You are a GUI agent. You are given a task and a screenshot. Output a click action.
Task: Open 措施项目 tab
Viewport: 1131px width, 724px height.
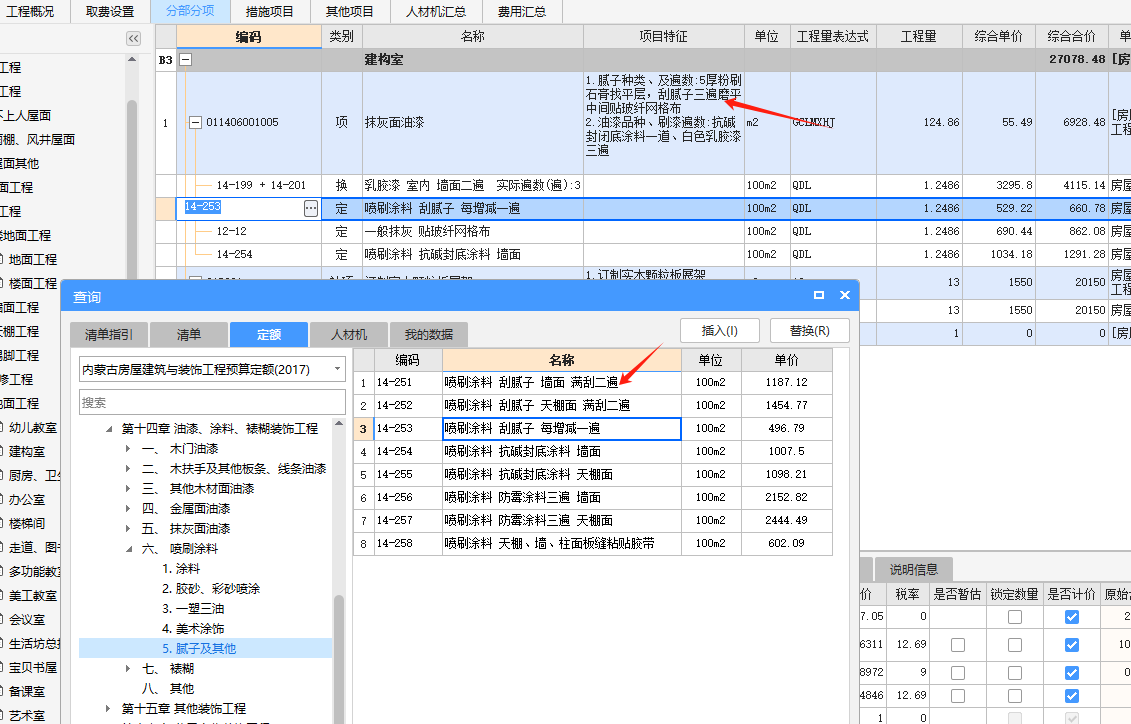tap(270, 12)
